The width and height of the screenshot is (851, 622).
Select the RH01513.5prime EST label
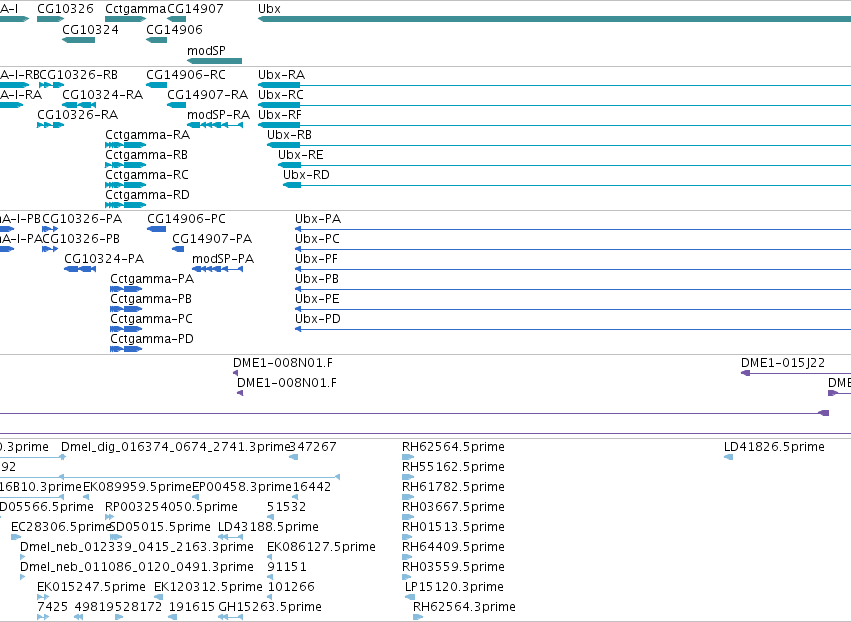tap(453, 528)
